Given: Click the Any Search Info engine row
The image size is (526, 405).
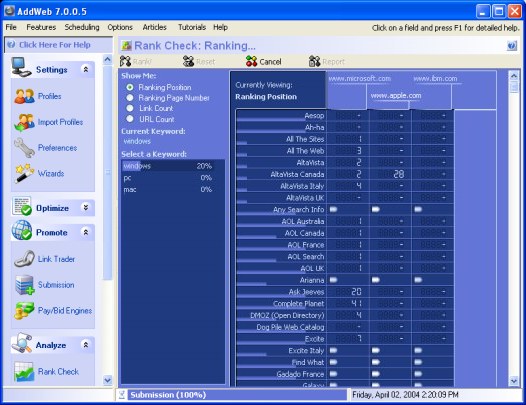Looking at the screenshot, I should pyautogui.click(x=345, y=209).
